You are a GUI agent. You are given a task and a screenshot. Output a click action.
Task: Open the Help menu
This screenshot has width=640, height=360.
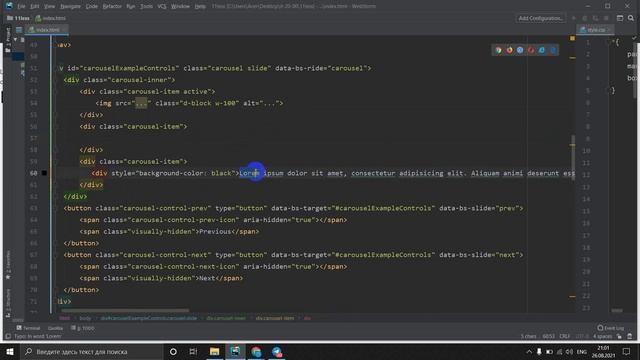click(200, 7)
